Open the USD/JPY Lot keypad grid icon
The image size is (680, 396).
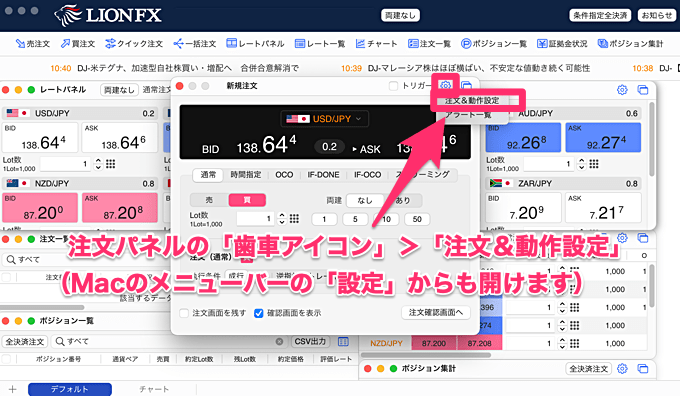(111, 164)
